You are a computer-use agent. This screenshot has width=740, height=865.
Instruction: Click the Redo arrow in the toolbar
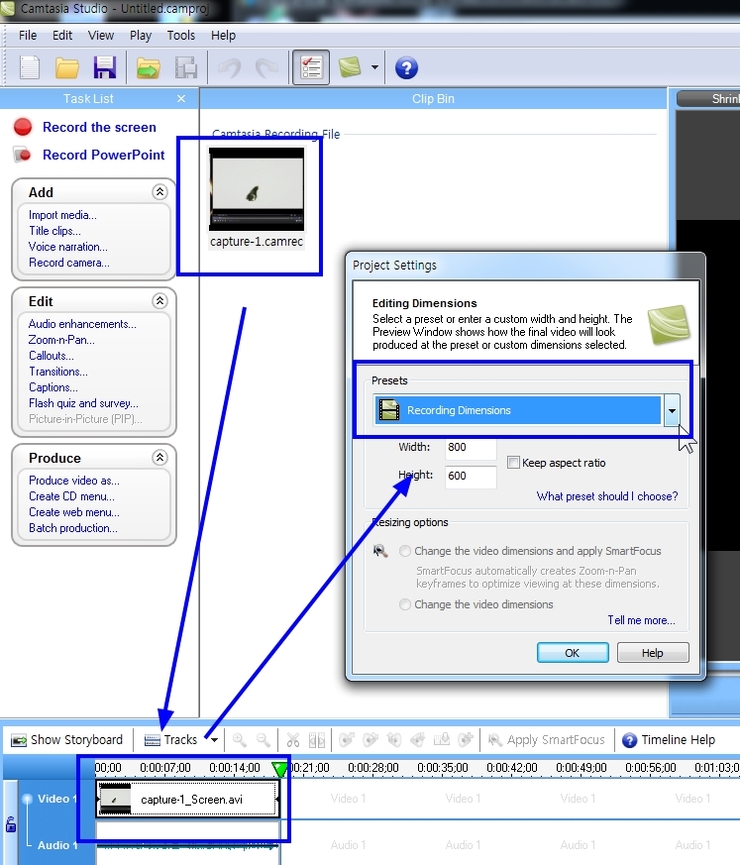tap(267, 68)
